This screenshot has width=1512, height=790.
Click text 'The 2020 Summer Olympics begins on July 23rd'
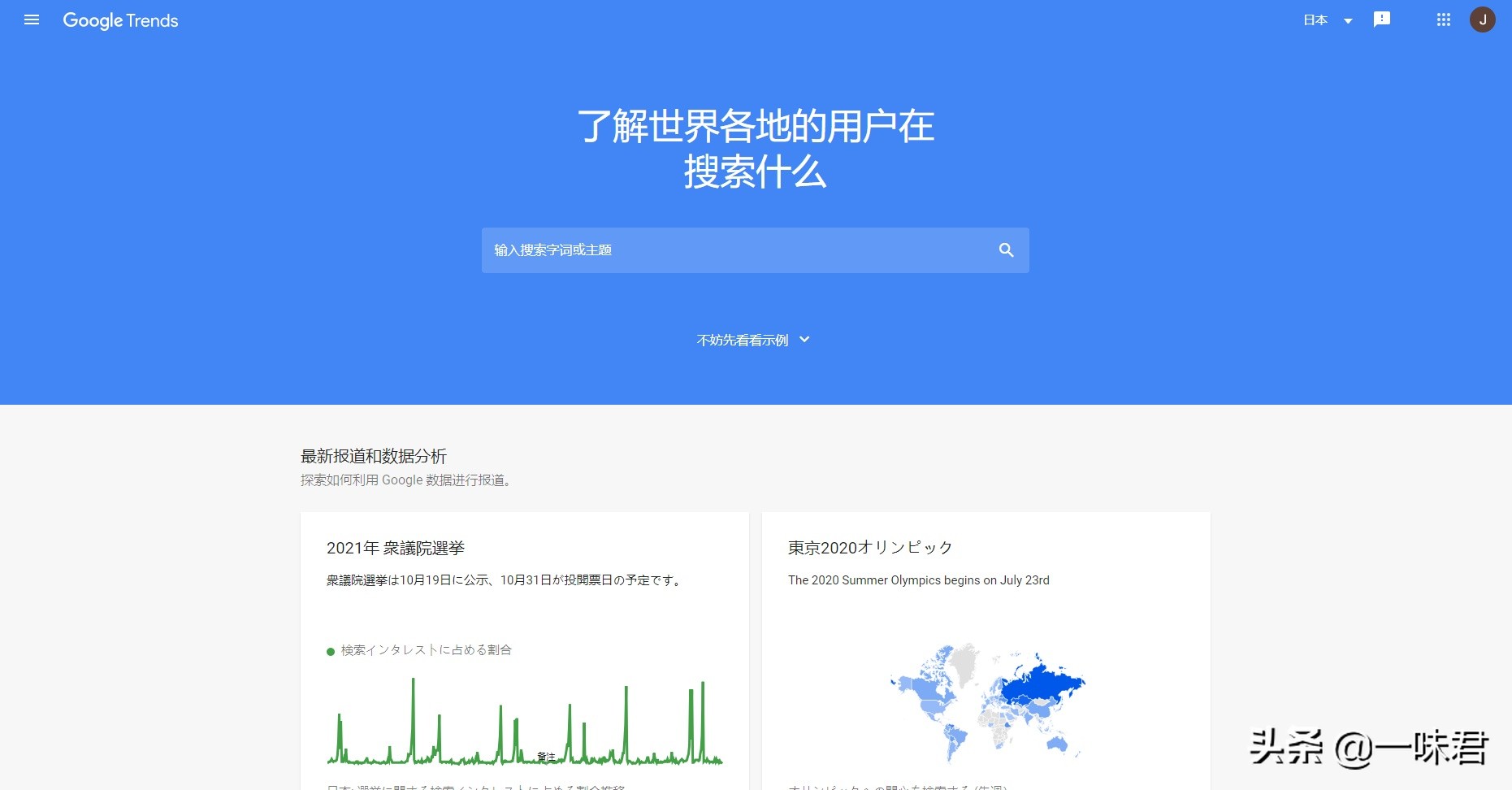click(919, 580)
